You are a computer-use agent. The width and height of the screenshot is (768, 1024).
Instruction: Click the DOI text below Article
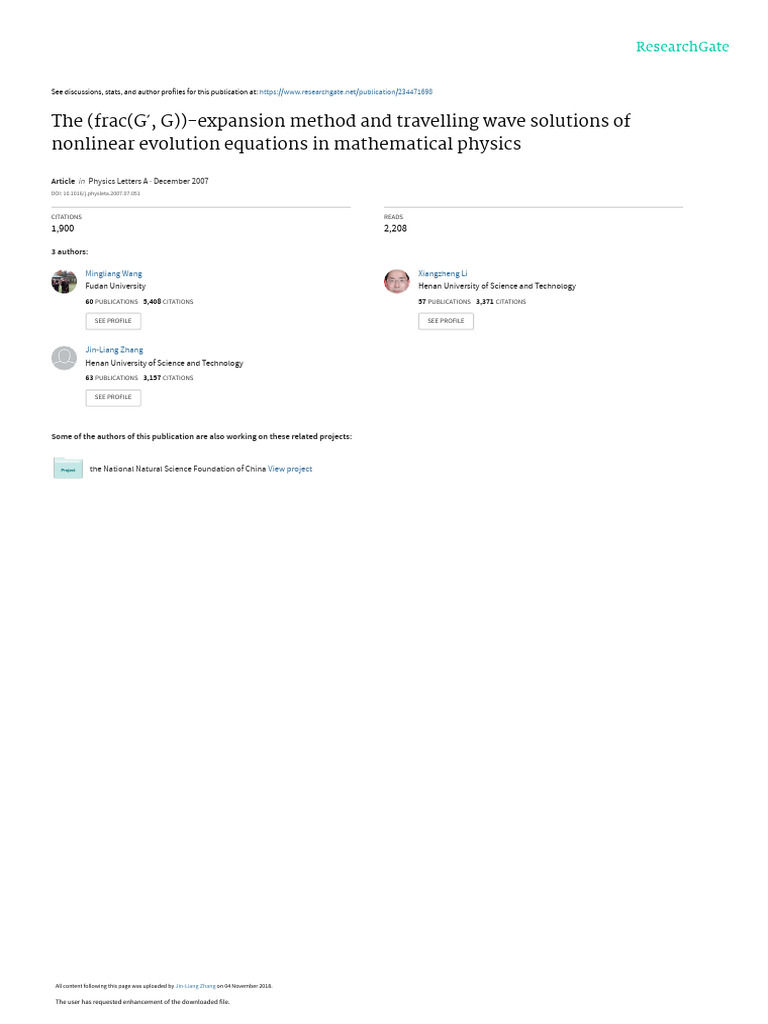tap(95, 193)
